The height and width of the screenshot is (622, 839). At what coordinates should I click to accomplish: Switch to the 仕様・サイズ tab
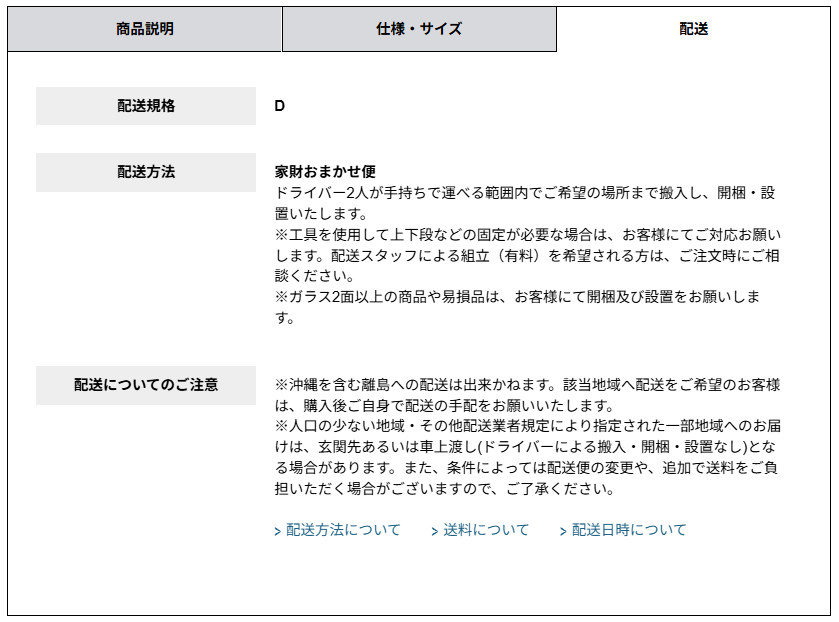click(x=419, y=29)
